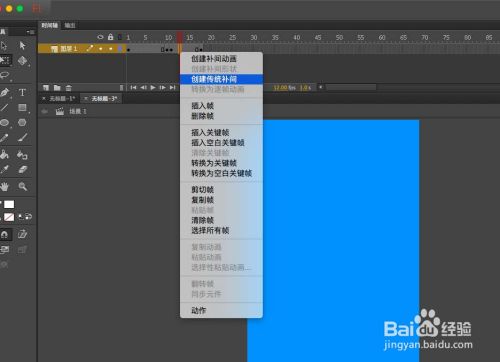Toggle lock all layers padlock icon
The height and width of the screenshot is (362, 500).
110,37
